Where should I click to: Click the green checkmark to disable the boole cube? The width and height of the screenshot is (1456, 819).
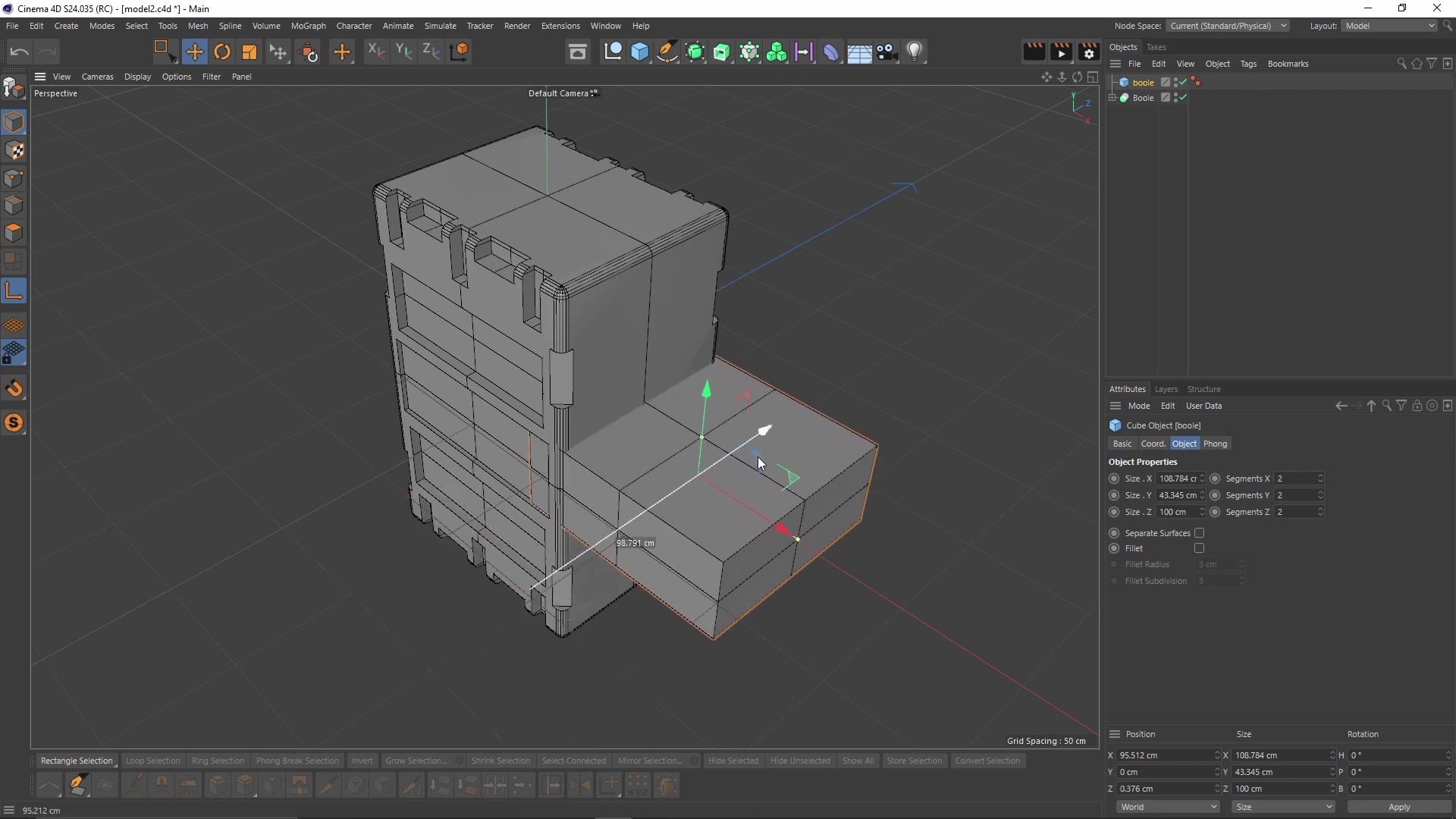coord(1183,82)
